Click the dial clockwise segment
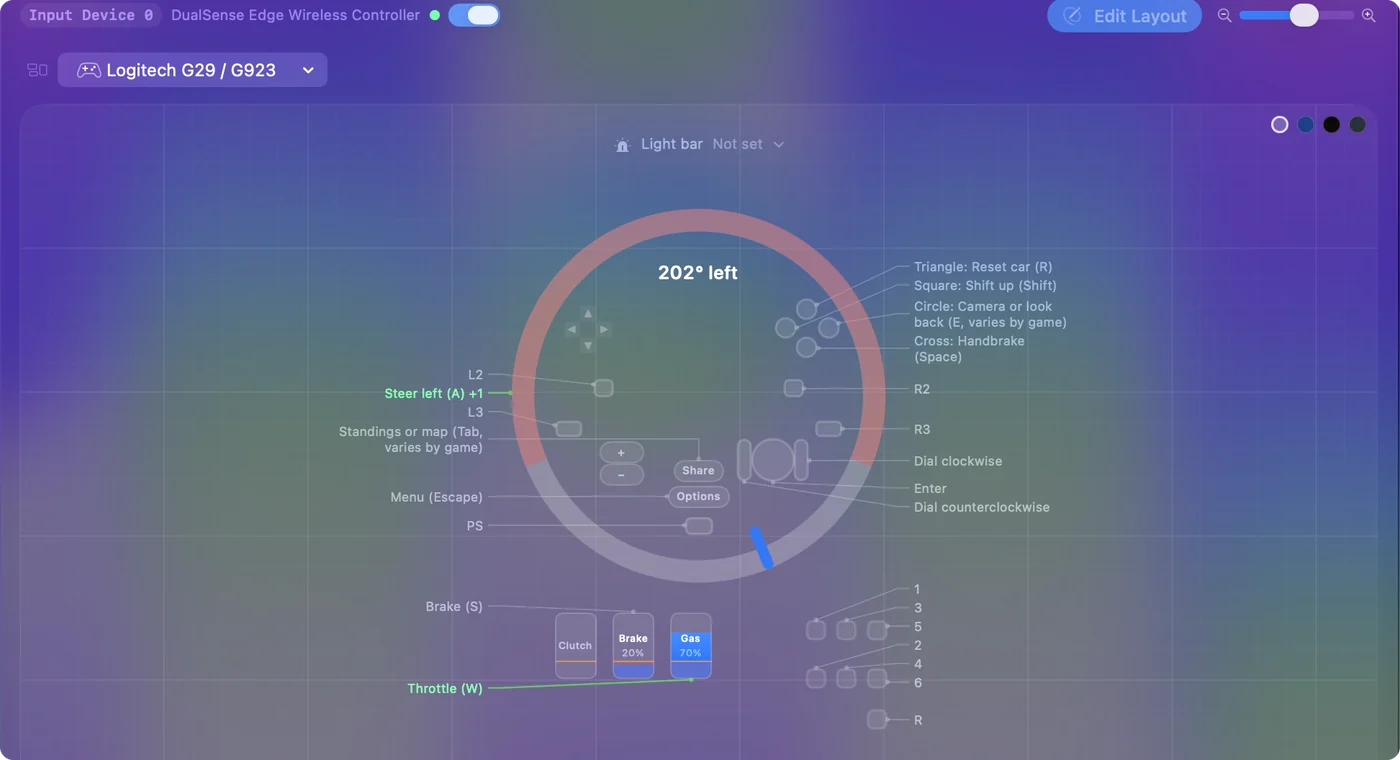This screenshot has height=760, width=1400. coord(801,460)
